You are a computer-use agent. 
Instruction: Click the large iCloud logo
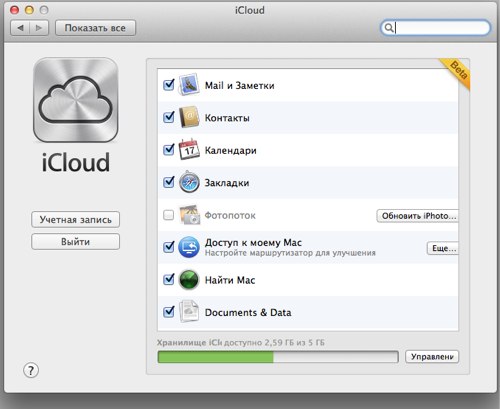tap(76, 100)
